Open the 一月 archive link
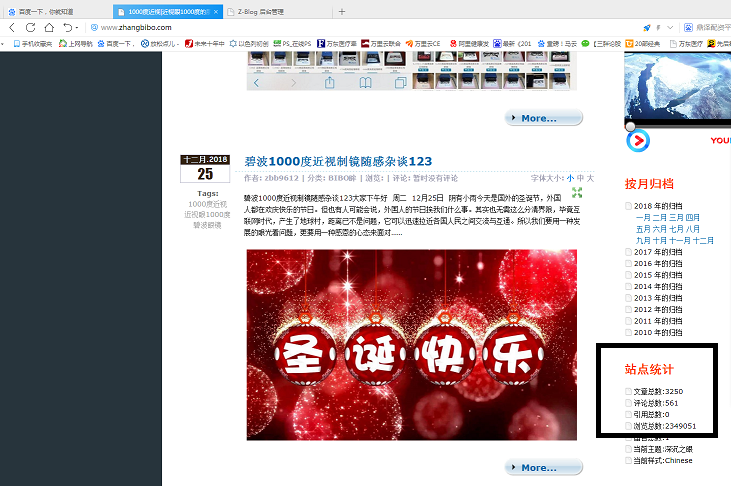This screenshot has width=731, height=486. pos(643,217)
